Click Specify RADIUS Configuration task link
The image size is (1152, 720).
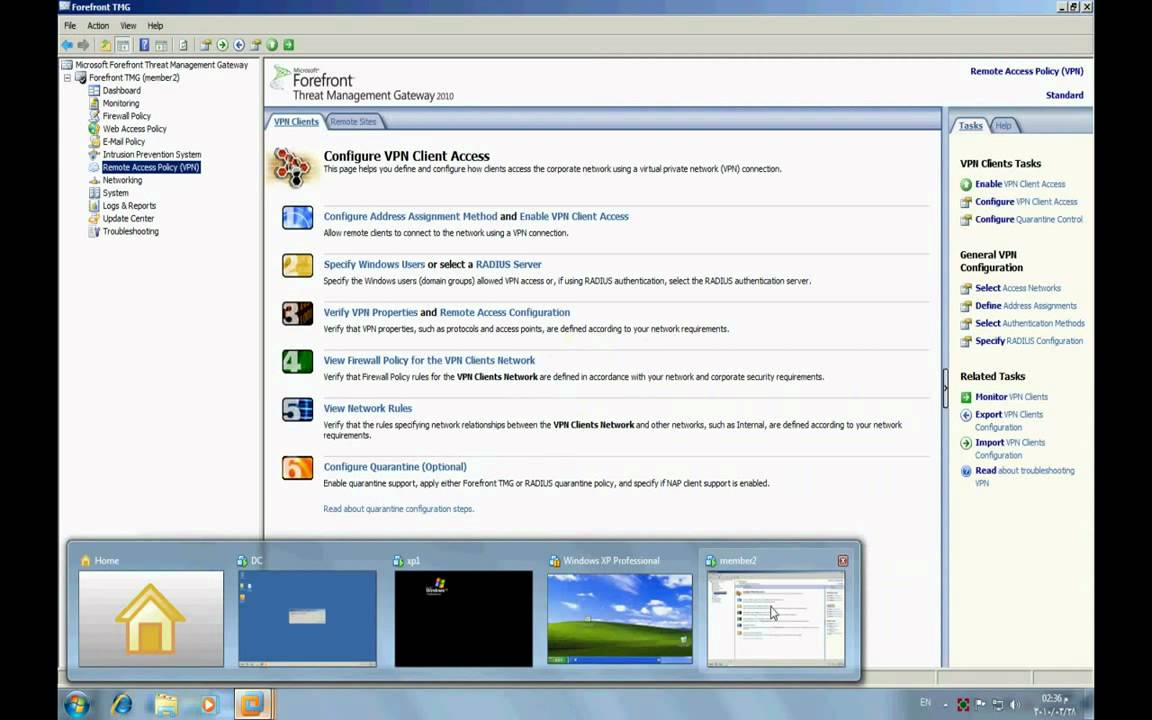click(1029, 341)
